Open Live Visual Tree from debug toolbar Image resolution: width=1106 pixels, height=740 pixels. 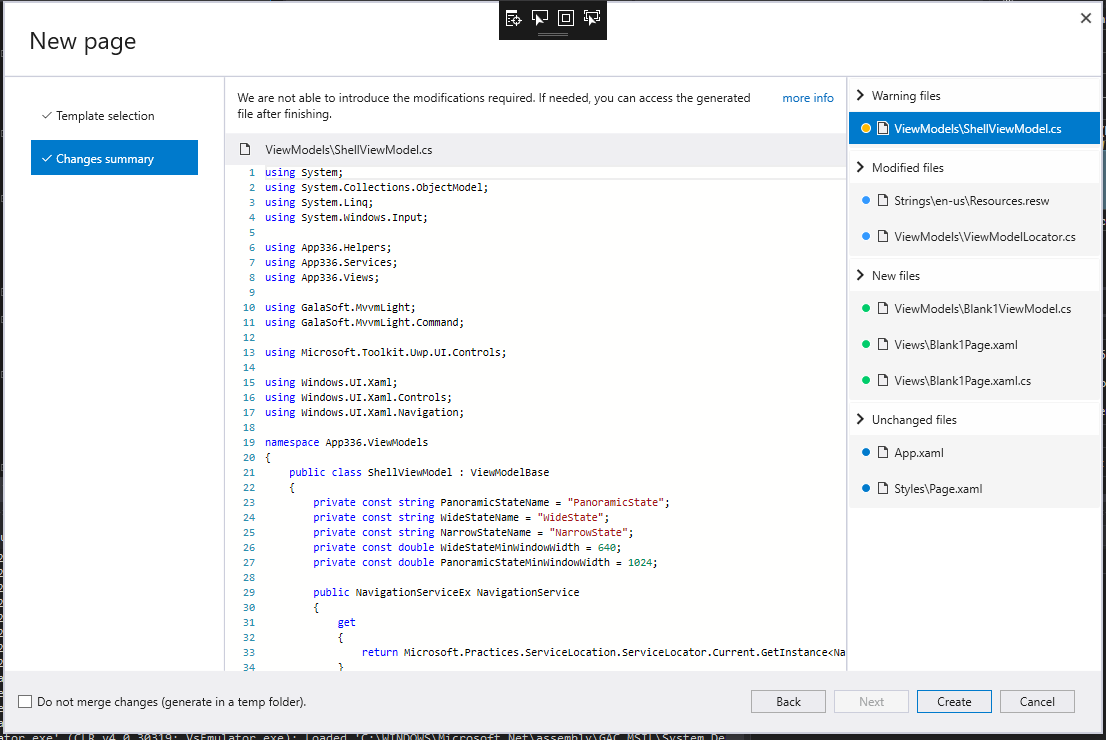point(514,18)
